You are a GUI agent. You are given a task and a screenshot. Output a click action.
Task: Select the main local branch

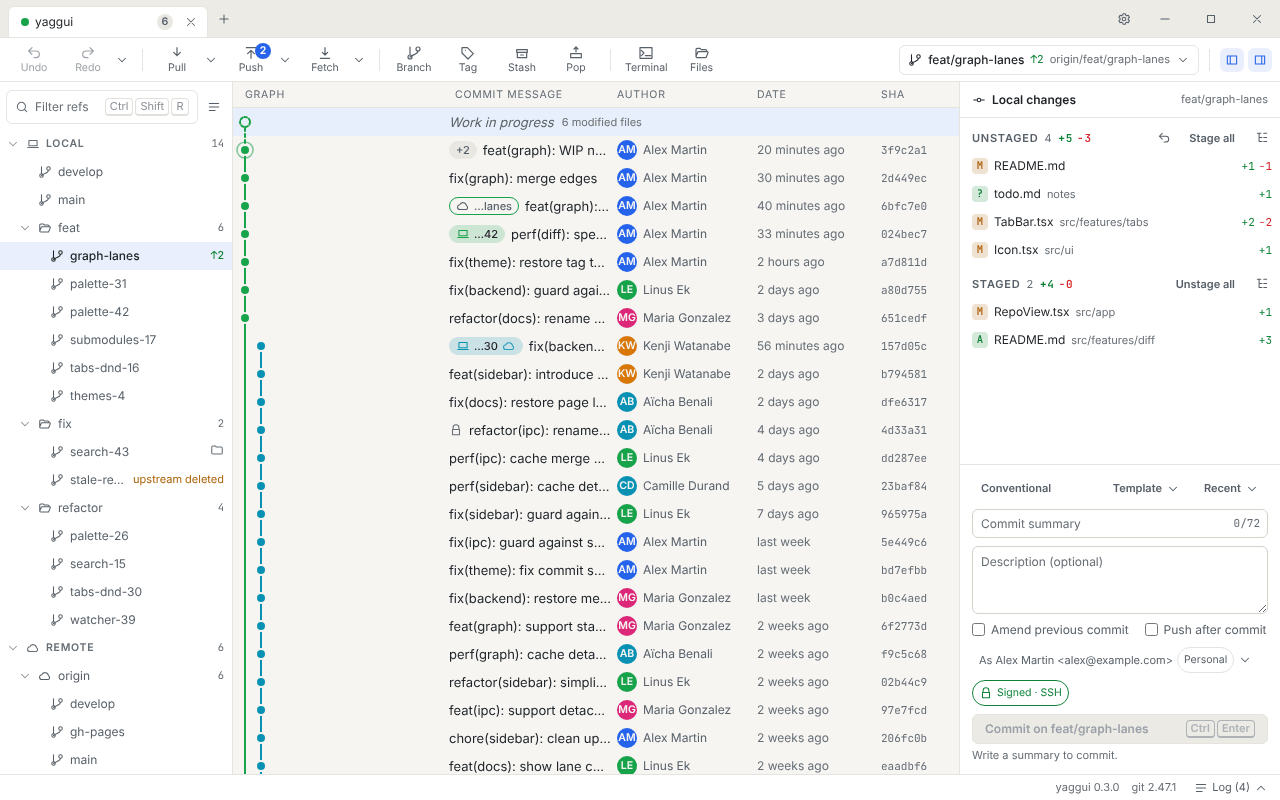pyautogui.click(x=116, y=200)
